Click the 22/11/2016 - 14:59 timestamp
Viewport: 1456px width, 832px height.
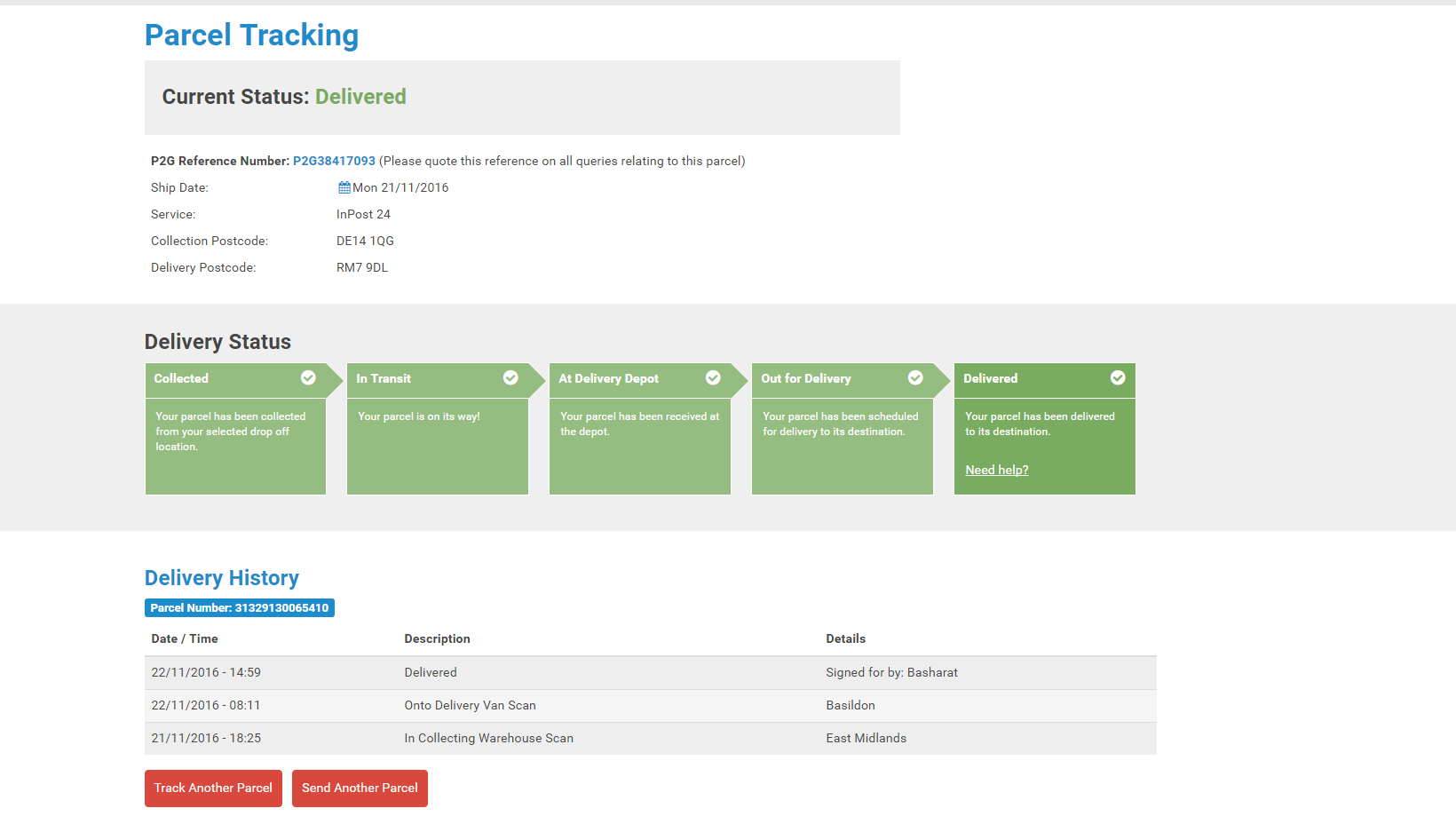pos(206,672)
